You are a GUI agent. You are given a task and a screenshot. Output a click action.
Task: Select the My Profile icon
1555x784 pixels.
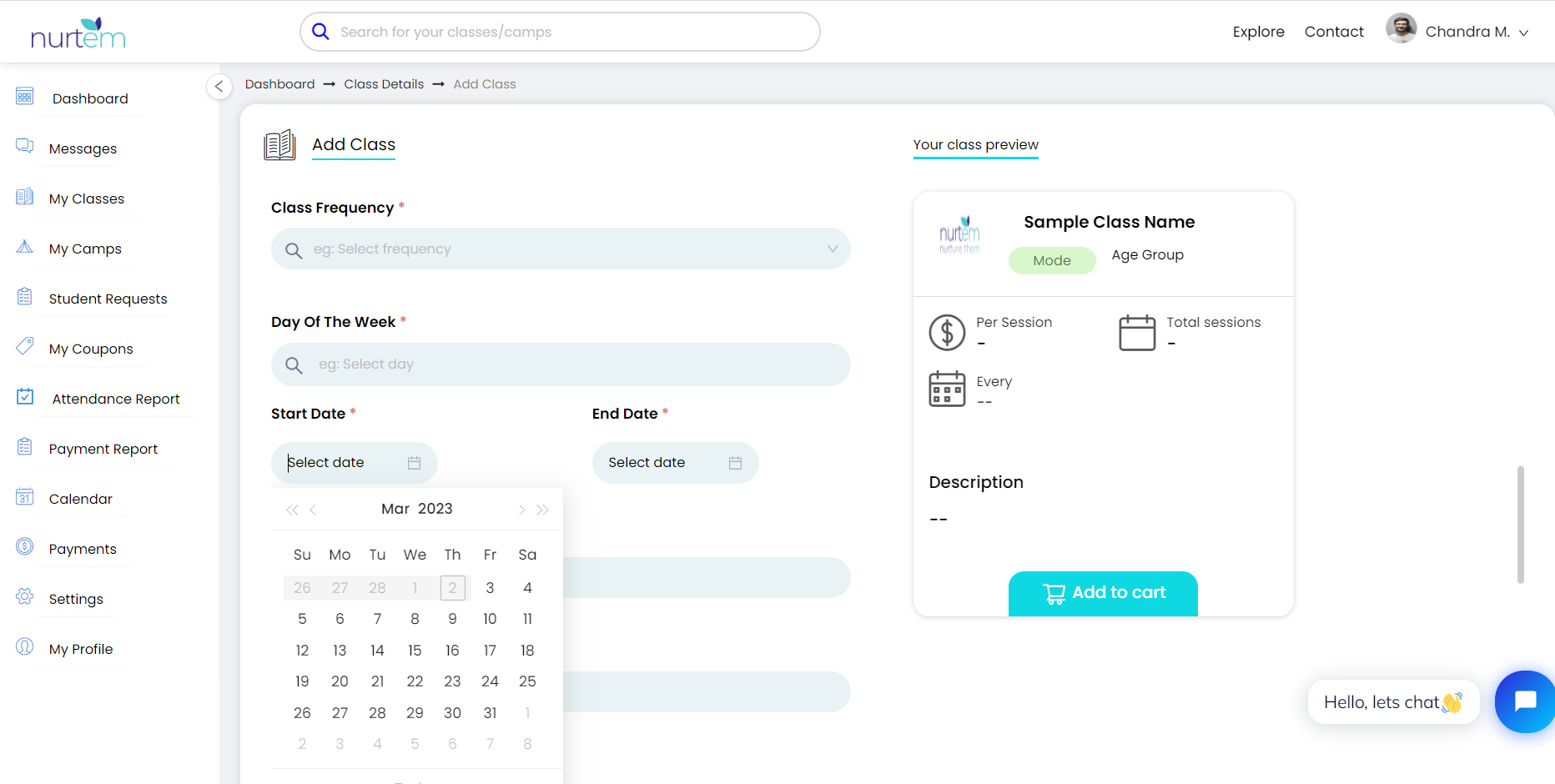(25, 646)
